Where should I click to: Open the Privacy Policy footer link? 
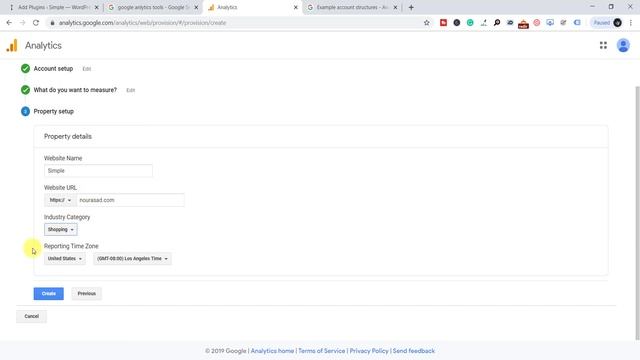[x=369, y=351]
